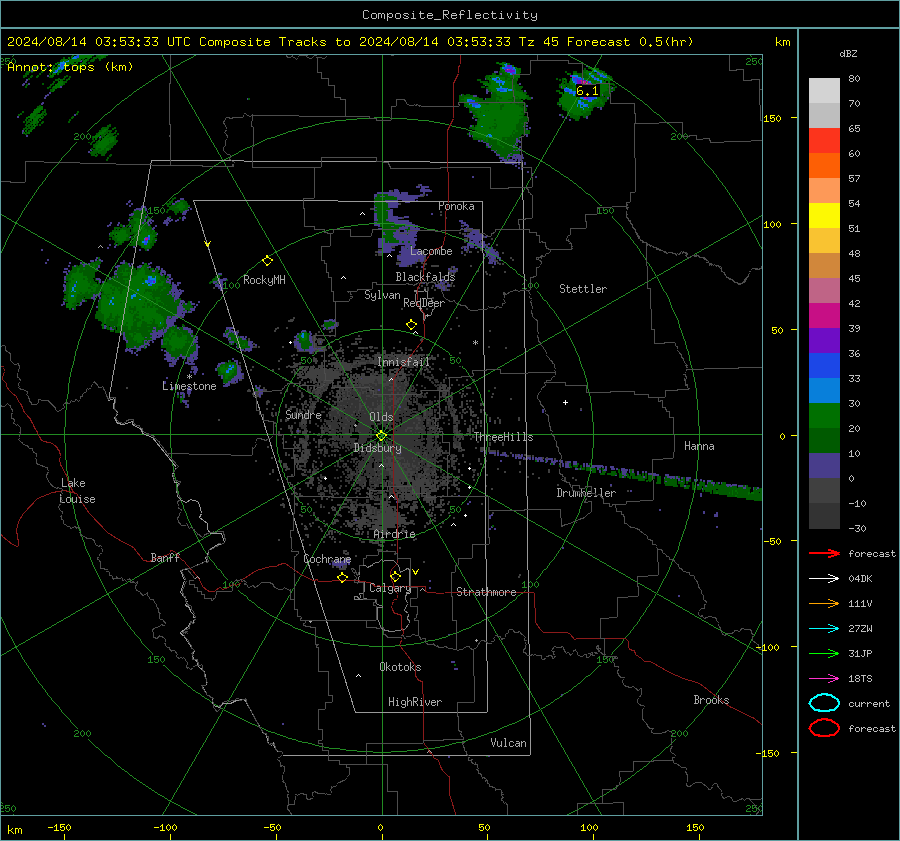Click the green 31JP arrow icon
This screenshot has height=841, width=900.
[824, 653]
